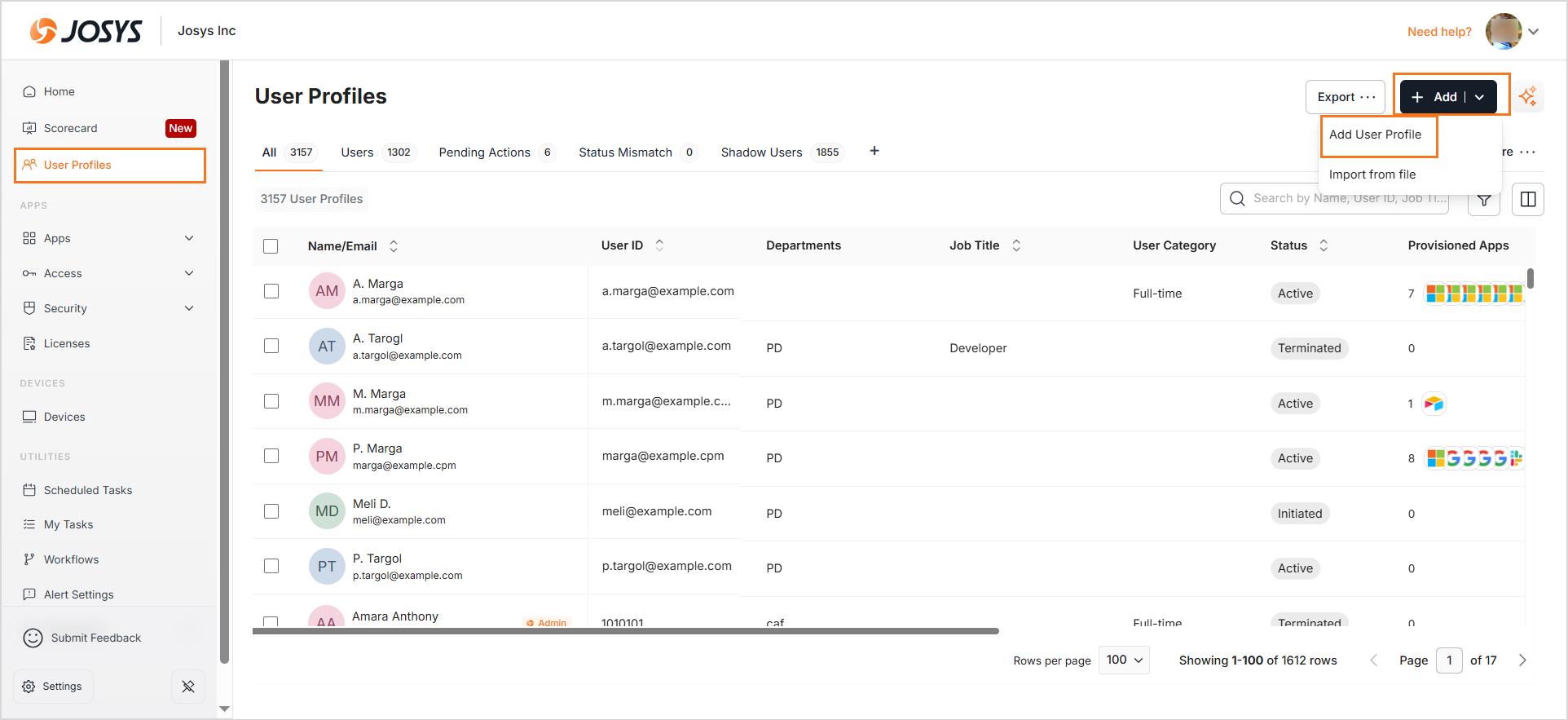Toggle the select-all header checkbox
1568x720 pixels.
coord(271,246)
